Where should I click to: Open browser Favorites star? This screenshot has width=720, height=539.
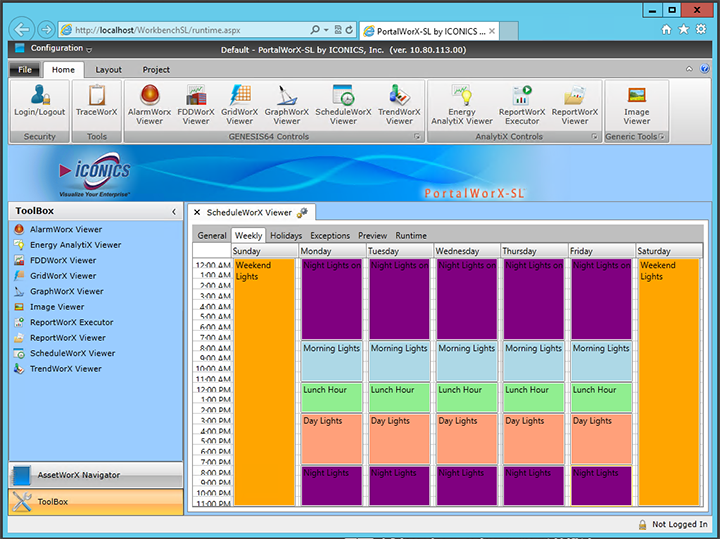click(x=683, y=29)
